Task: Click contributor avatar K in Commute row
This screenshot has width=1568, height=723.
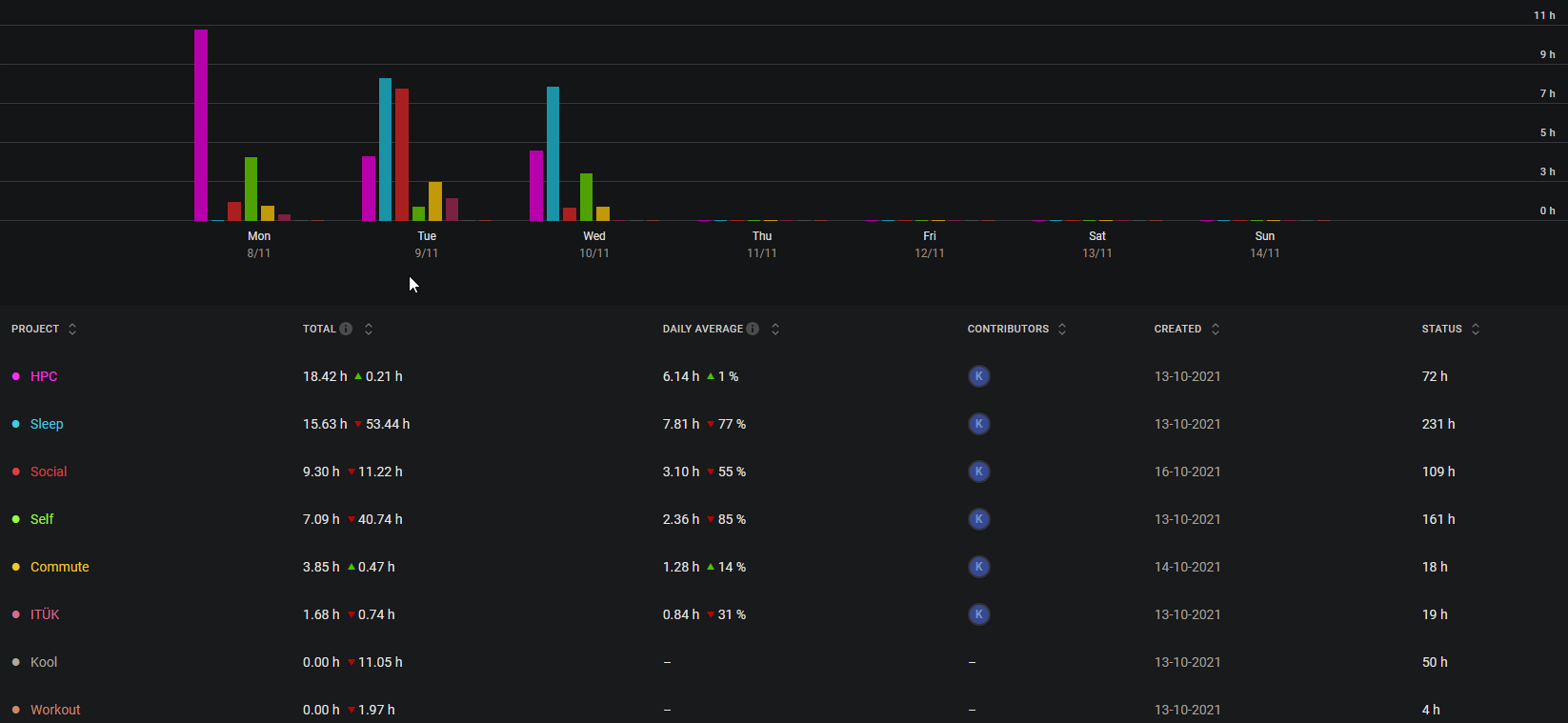Action: 978,567
